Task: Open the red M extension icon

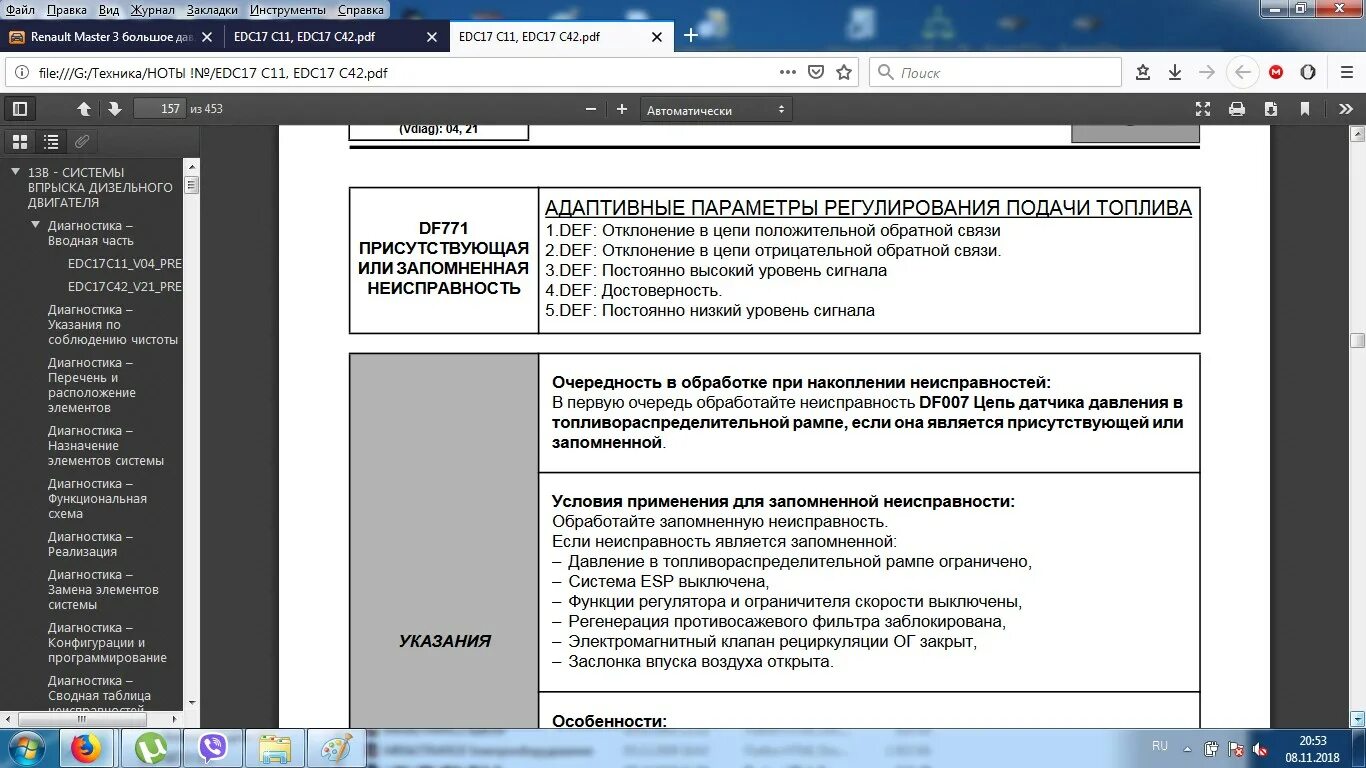Action: (1276, 72)
